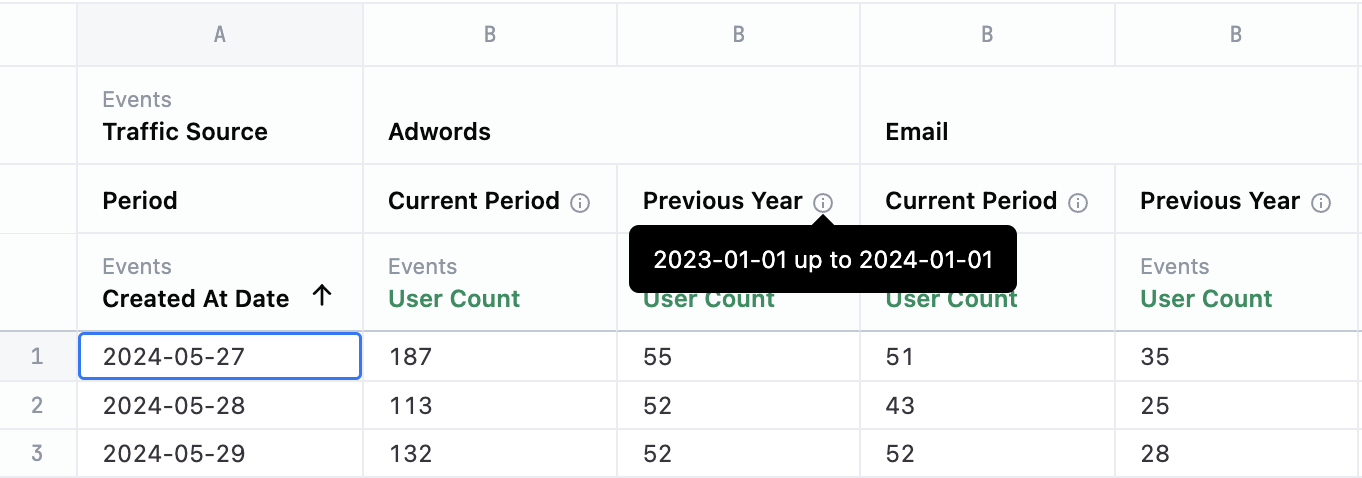This screenshot has width=1362, height=478.
Task: Select row number 1
Action: coord(37,356)
